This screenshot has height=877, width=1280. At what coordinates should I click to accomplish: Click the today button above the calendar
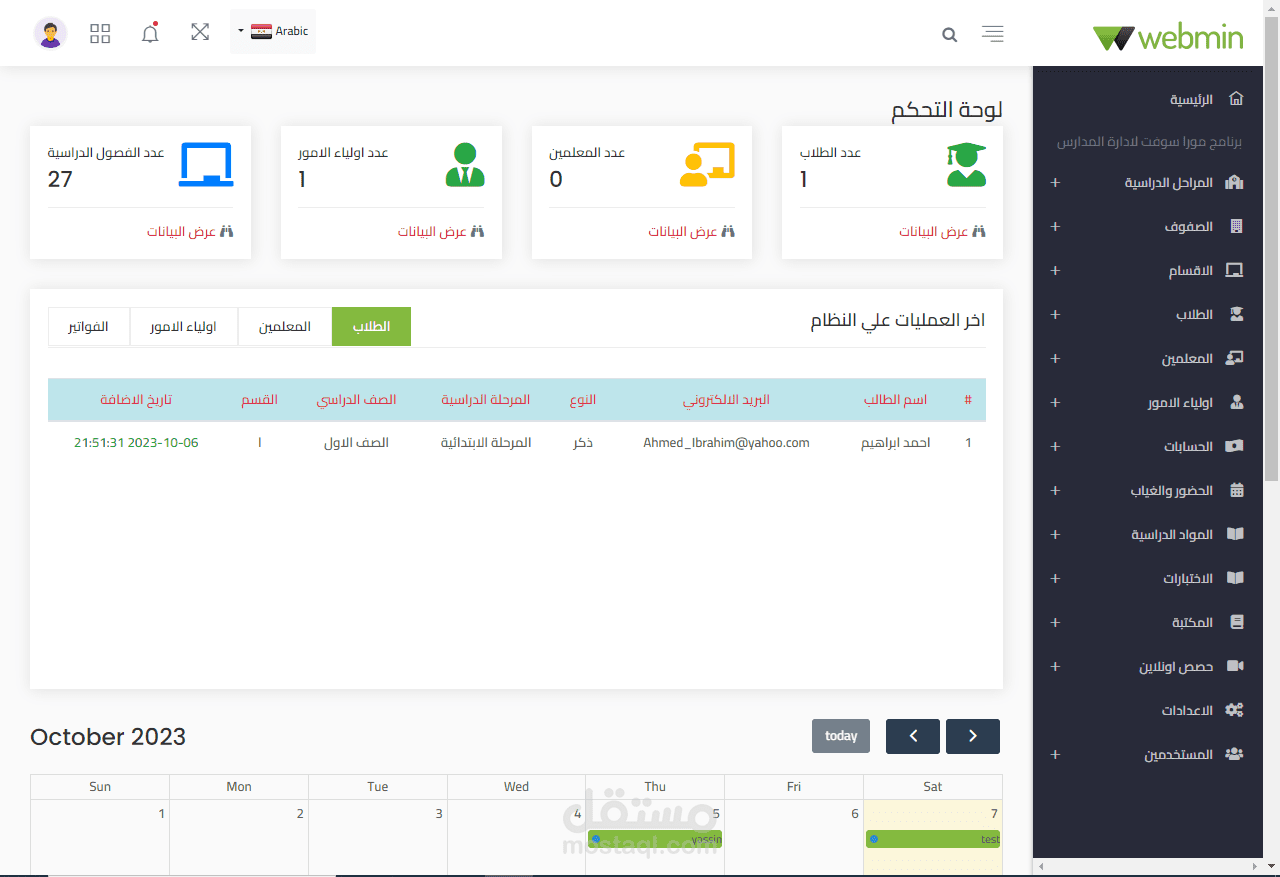click(840, 736)
